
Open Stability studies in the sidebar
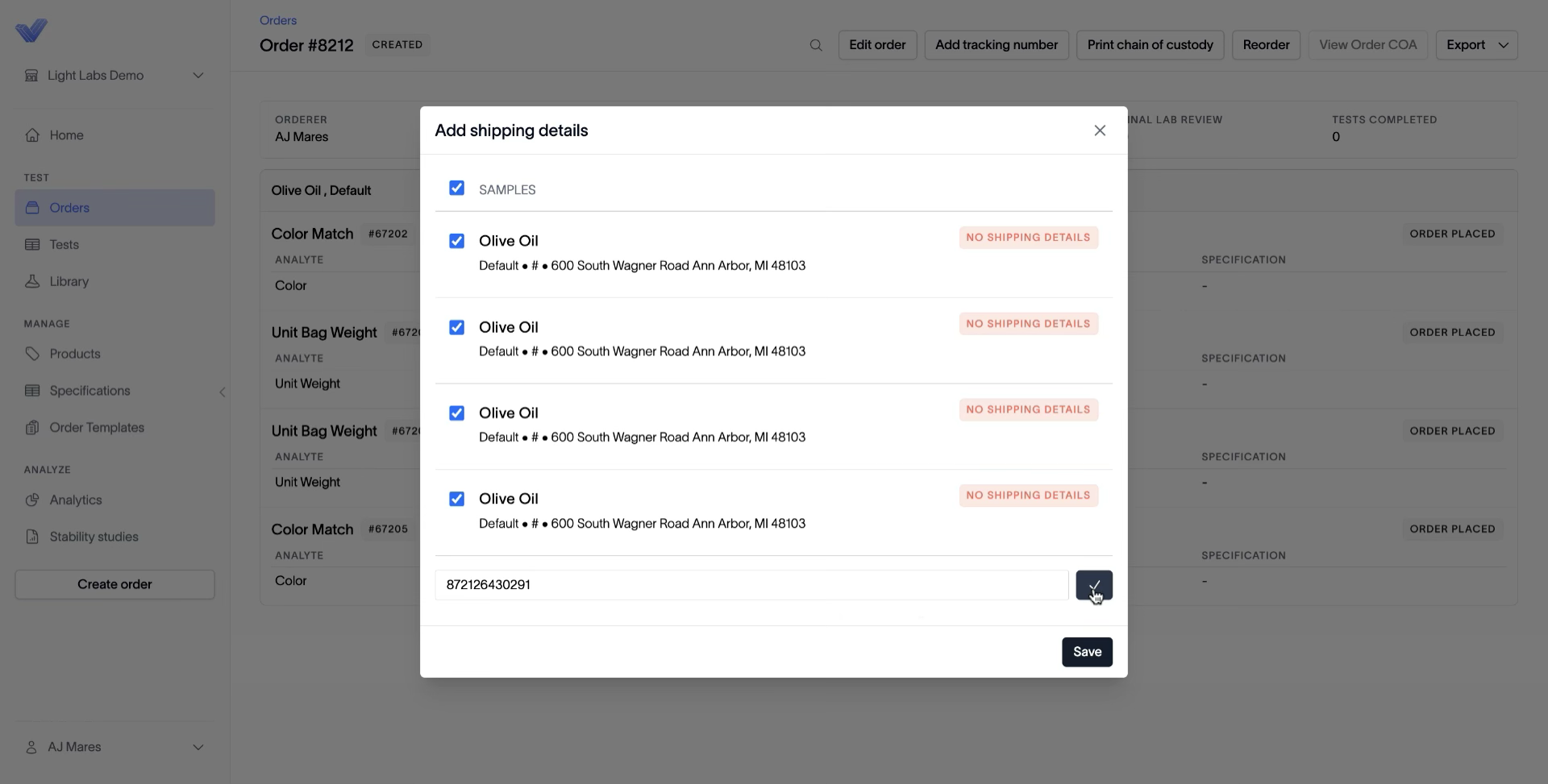(x=114, y=537)
